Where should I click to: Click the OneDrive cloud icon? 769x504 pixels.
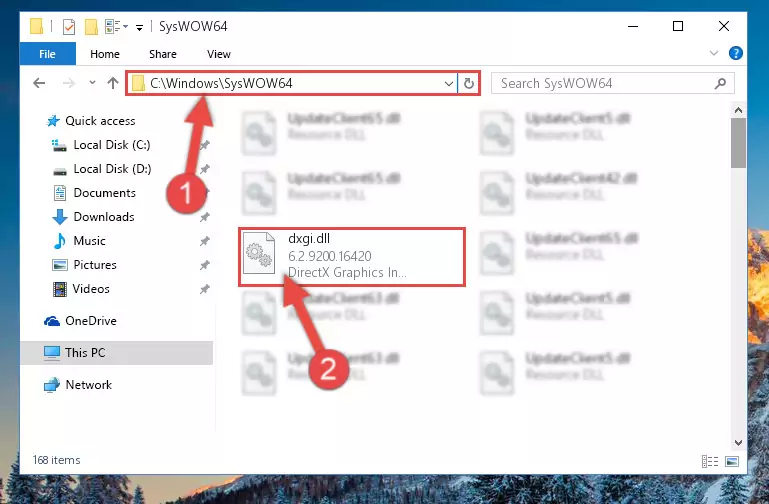click(x=51, y=321)
